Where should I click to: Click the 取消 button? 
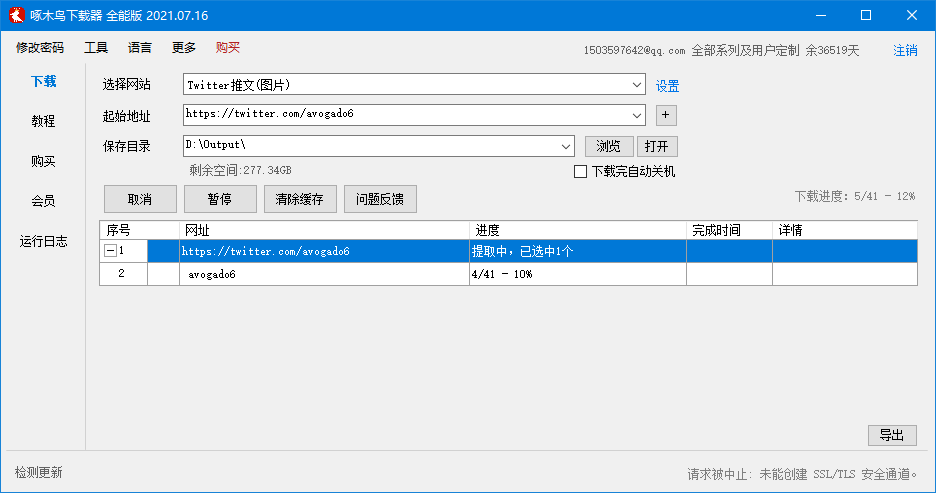click(x=140, y=199)
